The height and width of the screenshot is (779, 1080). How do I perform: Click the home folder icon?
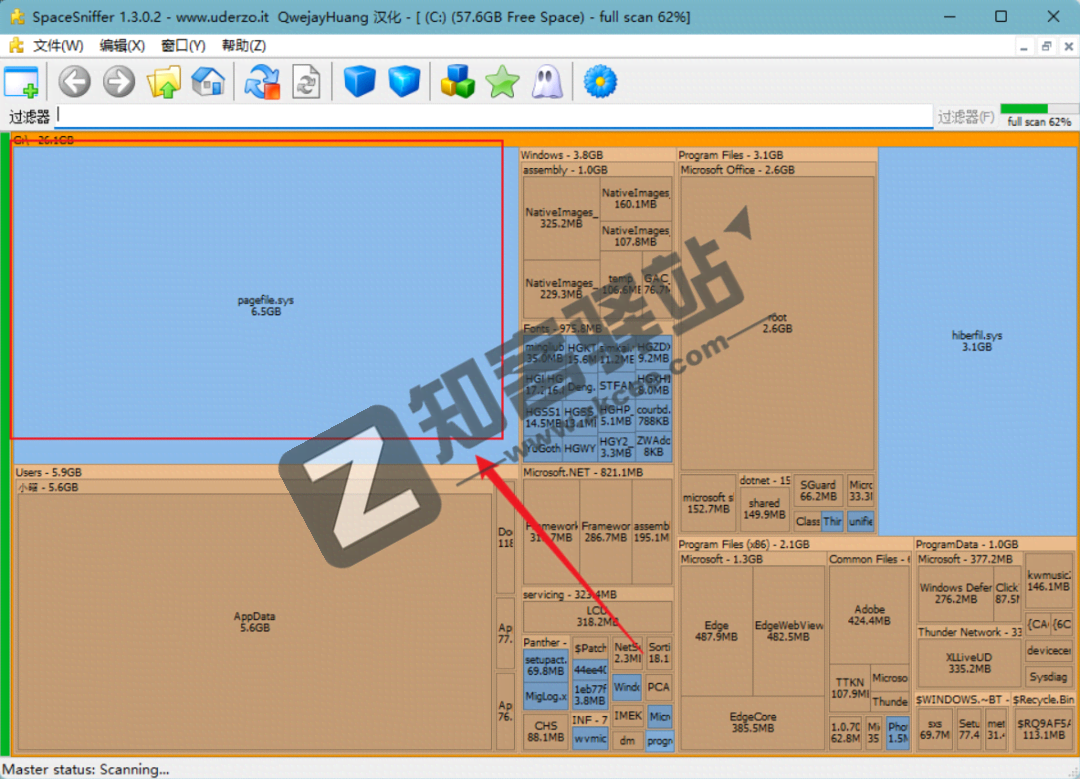point(208,82)
